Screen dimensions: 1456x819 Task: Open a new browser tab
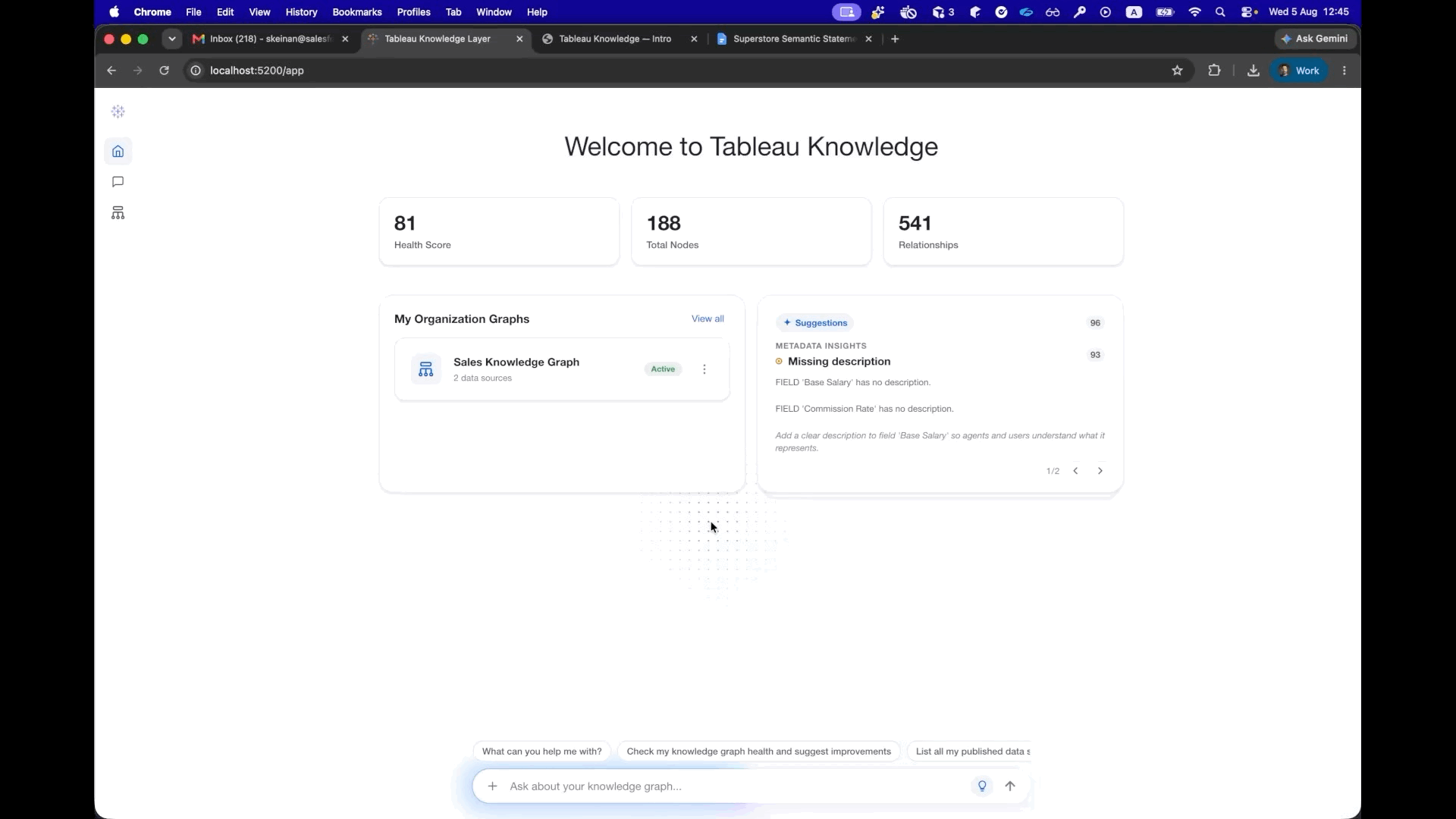(x=895, y=39)
